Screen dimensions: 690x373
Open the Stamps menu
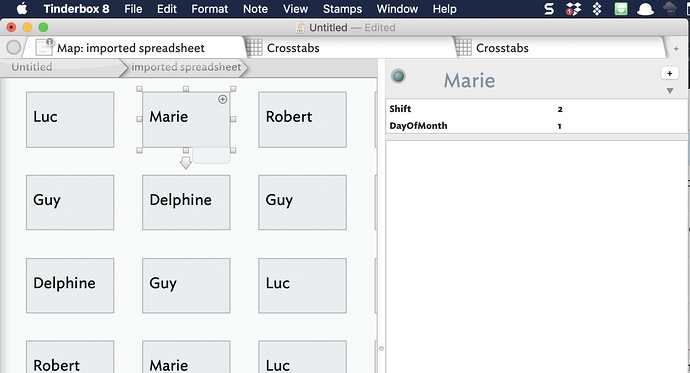342,9
